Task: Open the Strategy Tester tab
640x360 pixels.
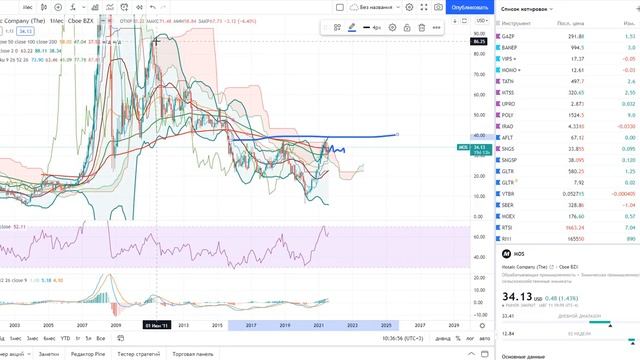Action: point(139,354)
